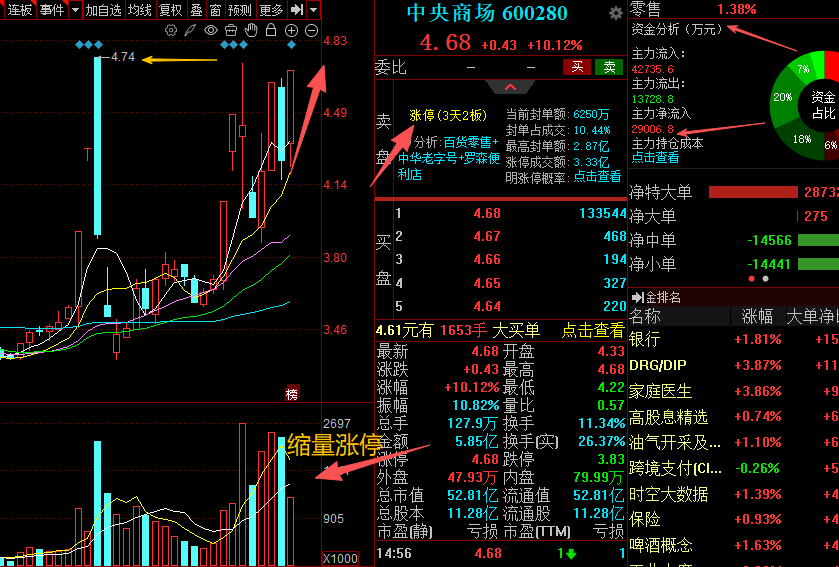Select the 银行 sector row
The height and width of the screenshot is (567, 839).
point(734,339)
